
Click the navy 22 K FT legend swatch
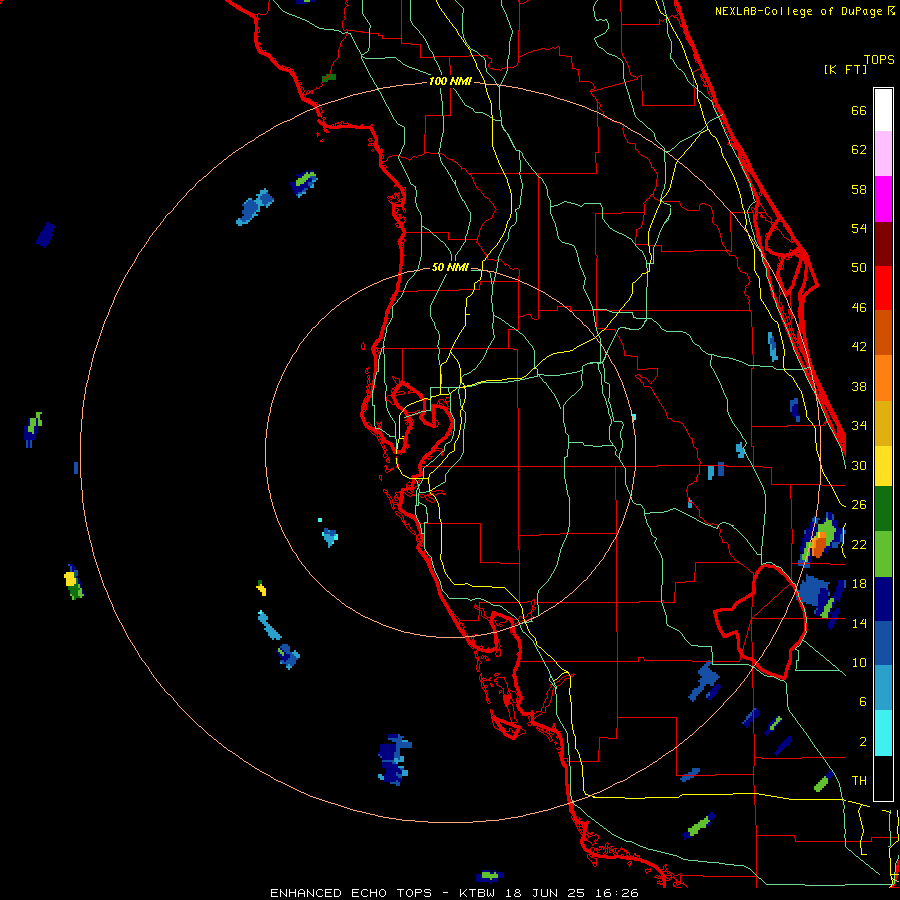pos(883,599)
